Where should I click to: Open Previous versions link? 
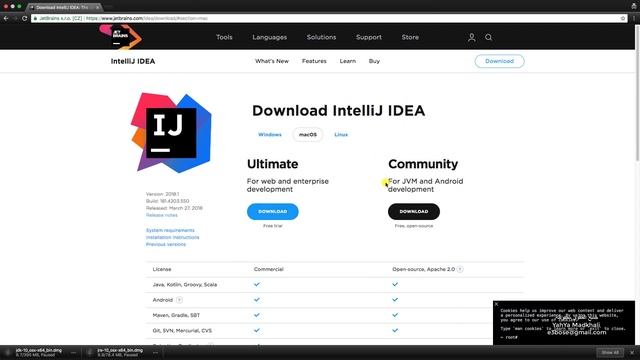[166, 244]
